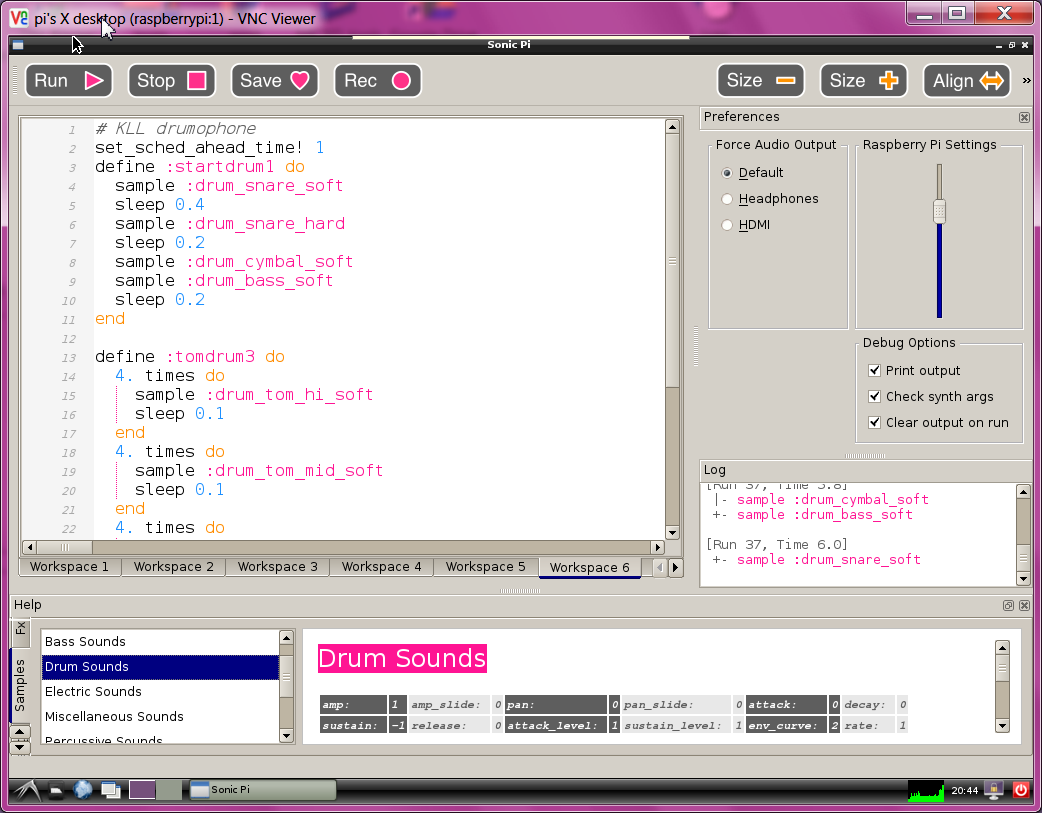1042x813 pixels.
Task: Open the web browser in taskbar
Action: tap(83, 790)
